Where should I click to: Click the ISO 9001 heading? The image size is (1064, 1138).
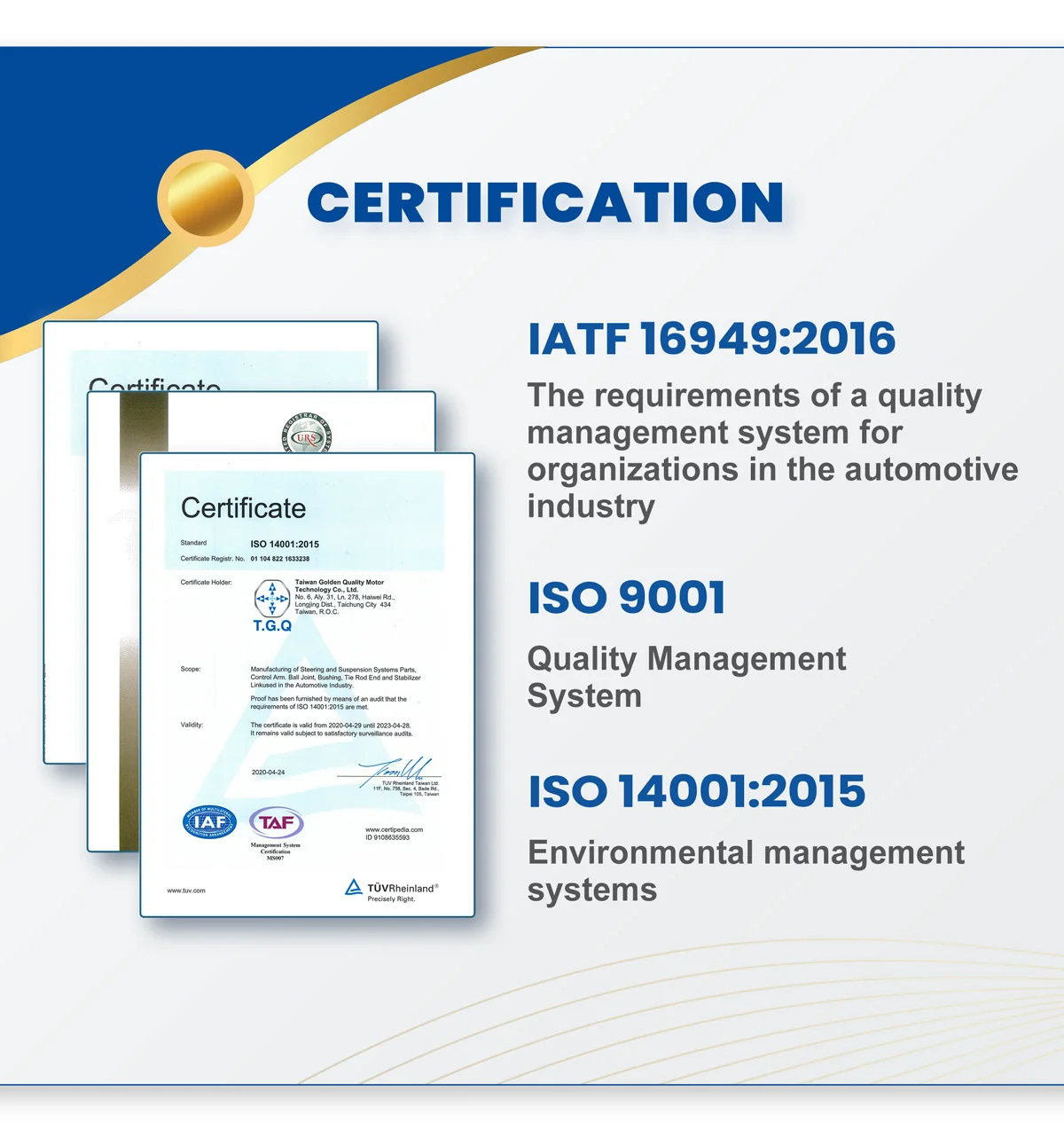627,597
